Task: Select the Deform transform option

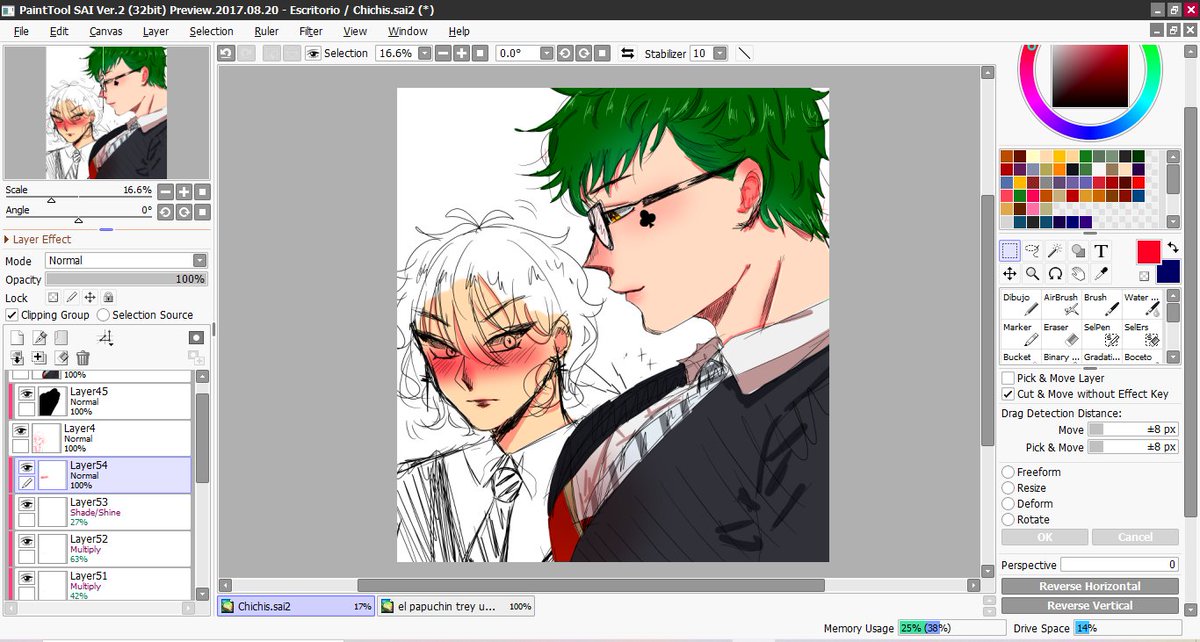Action: [x=1008, y=504]
